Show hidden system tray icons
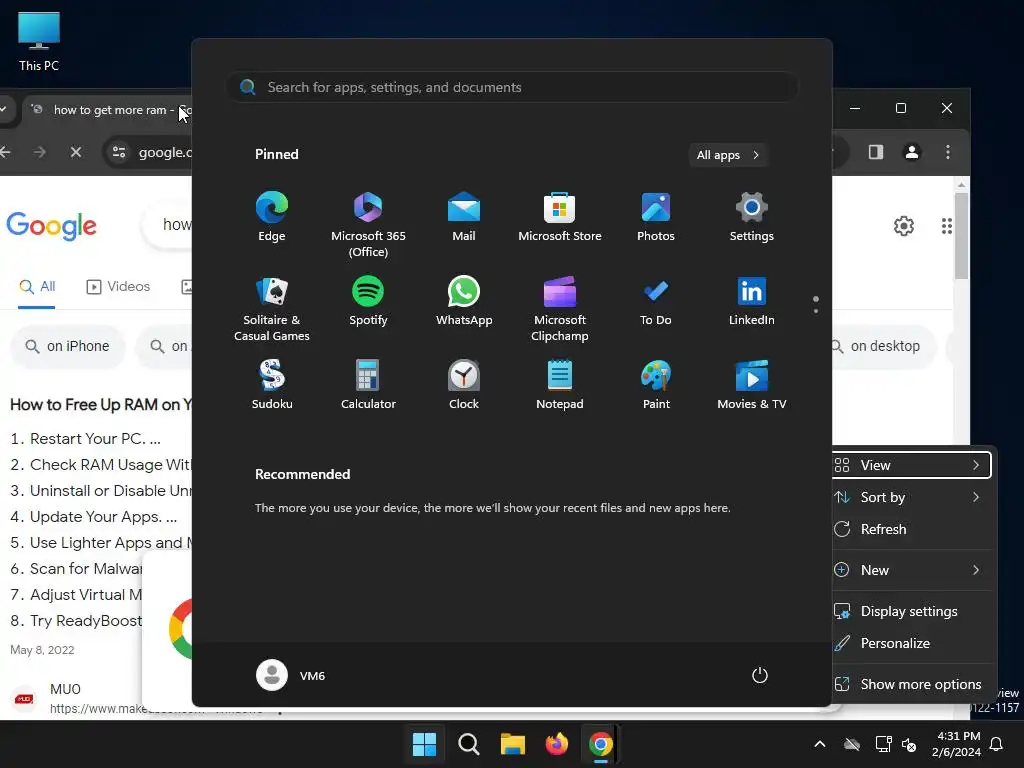 pos(820,744)
